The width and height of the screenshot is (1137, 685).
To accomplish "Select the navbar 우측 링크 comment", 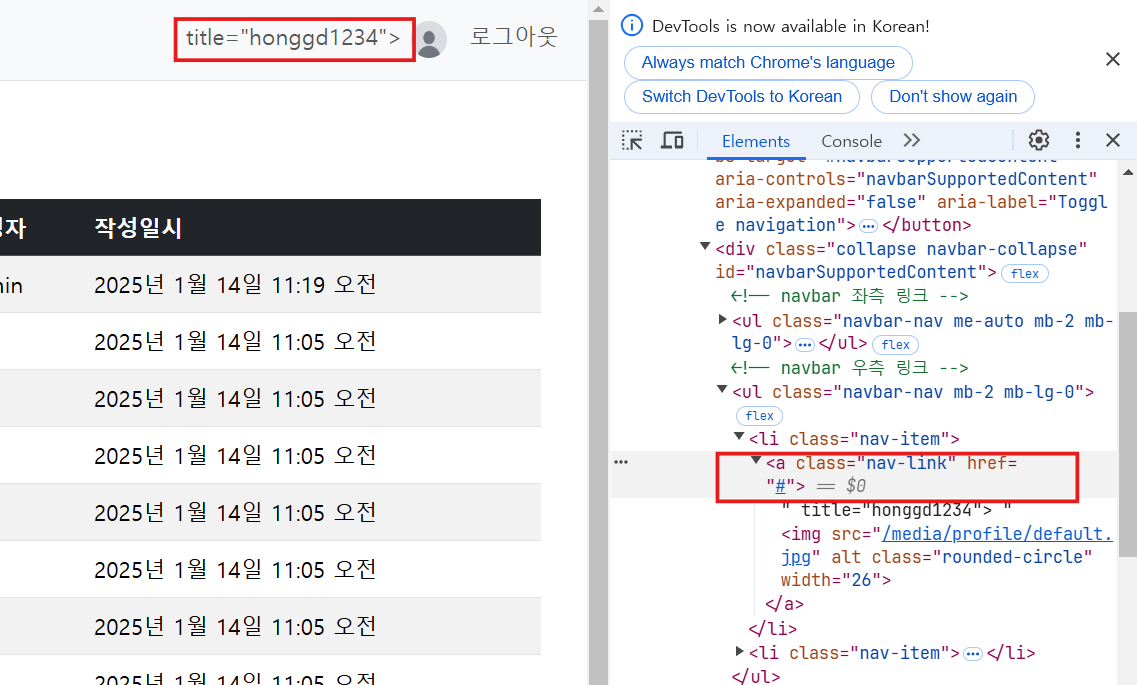I will tap(850, 368).
